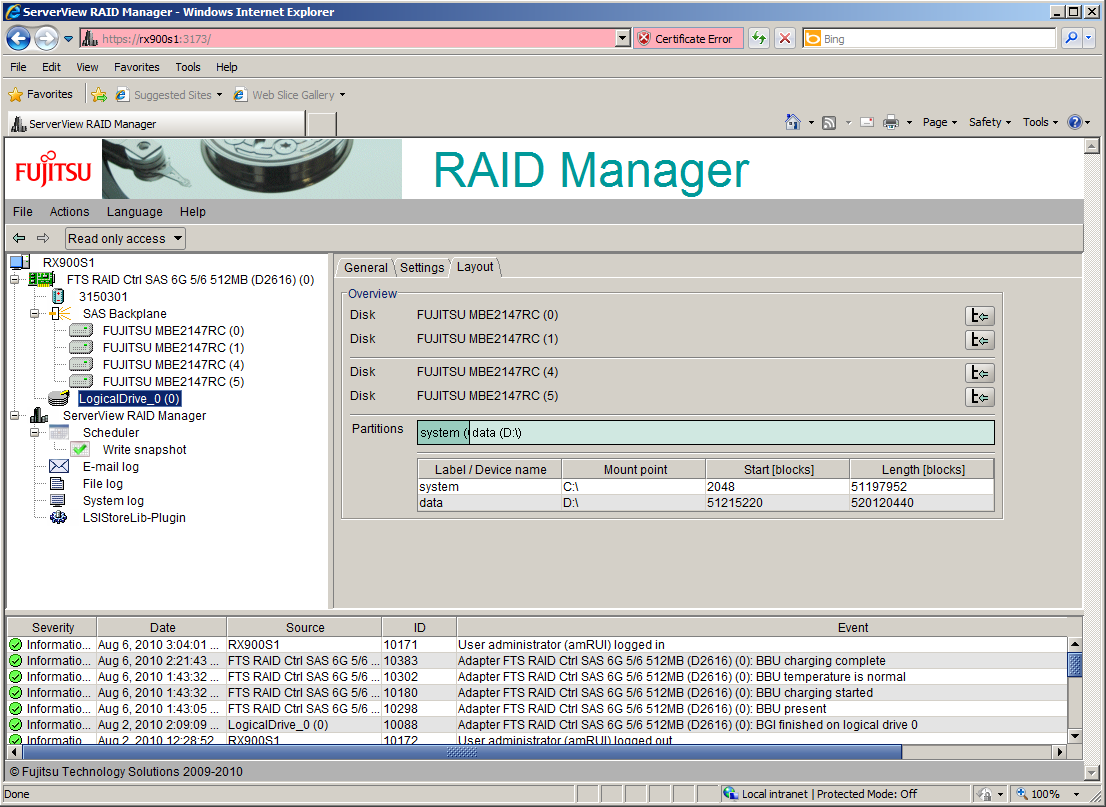This screenshot has height=807, width=1106.
Task: Switch to the Settings tab
Action: point(422,267)
